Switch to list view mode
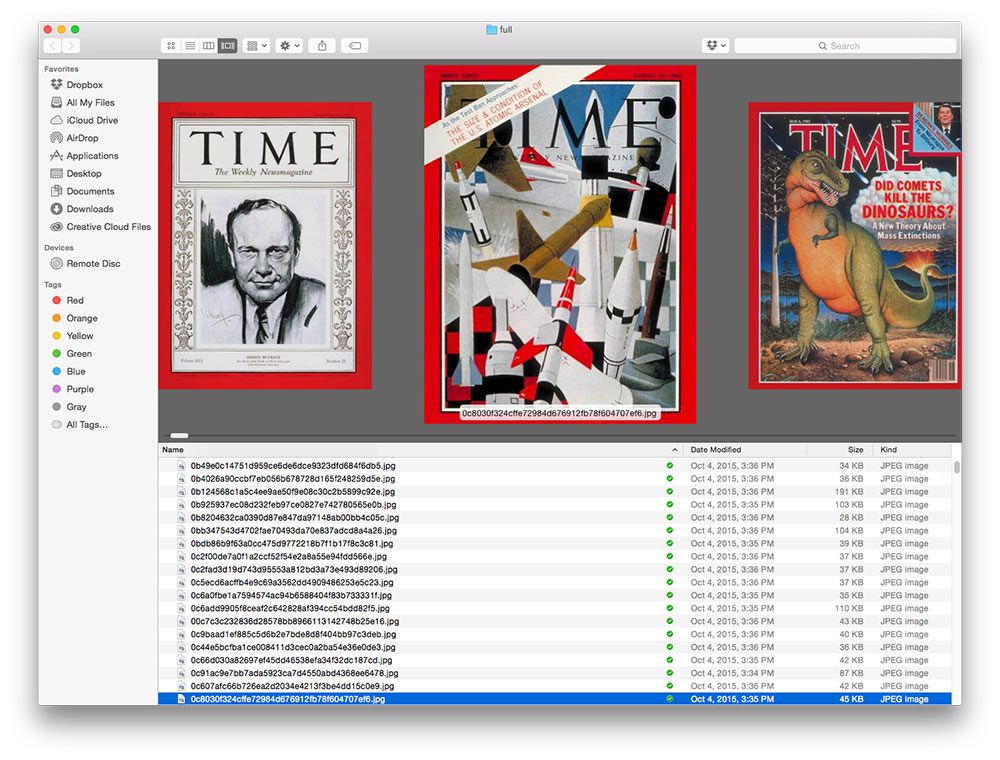The image size is (1000, 760). (x=190, y=46)
